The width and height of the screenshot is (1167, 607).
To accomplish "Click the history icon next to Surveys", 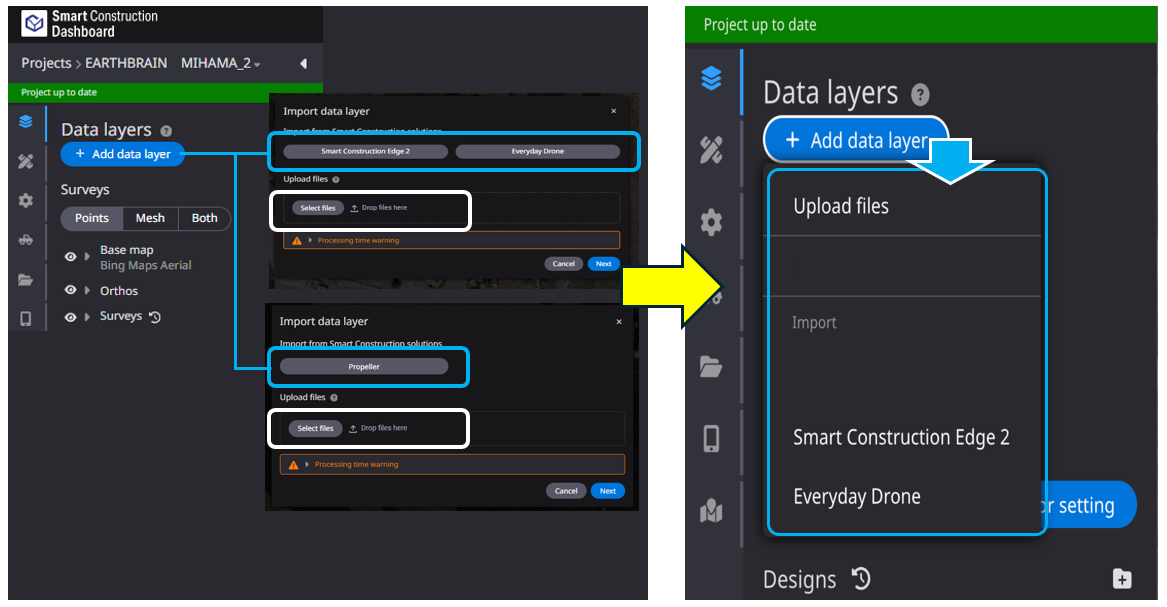I will pos(155,317).
